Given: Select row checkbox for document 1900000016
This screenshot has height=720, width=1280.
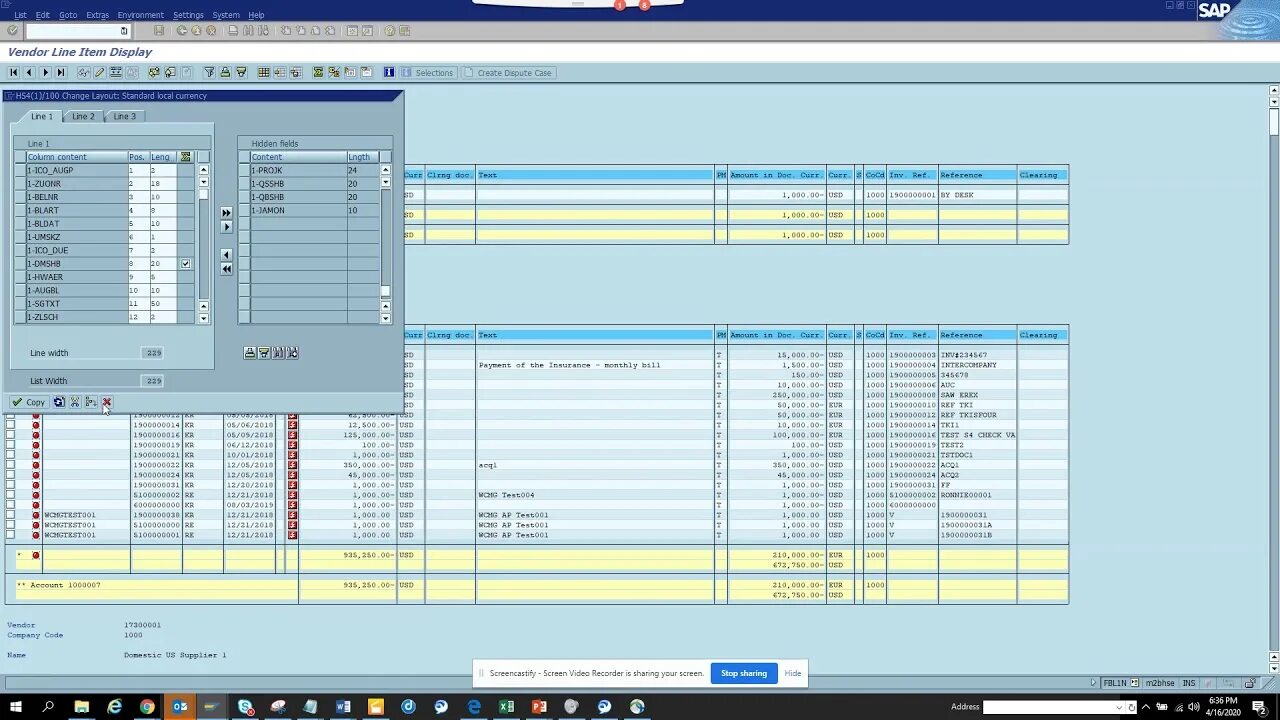Looking at the screenshot, I should click(x=10, y=435).
